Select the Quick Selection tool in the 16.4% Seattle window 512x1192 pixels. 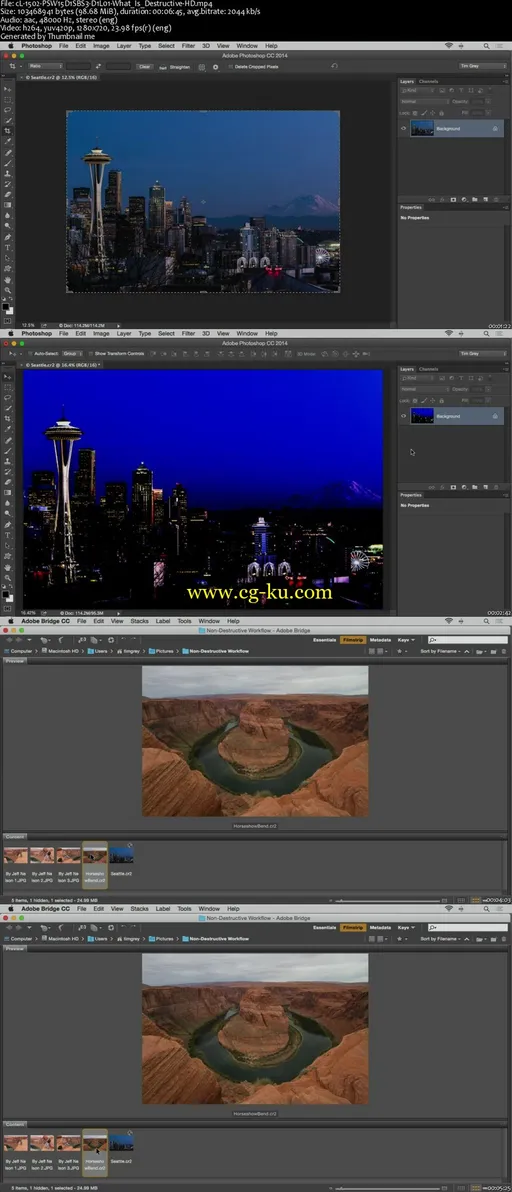coord(8,408)
